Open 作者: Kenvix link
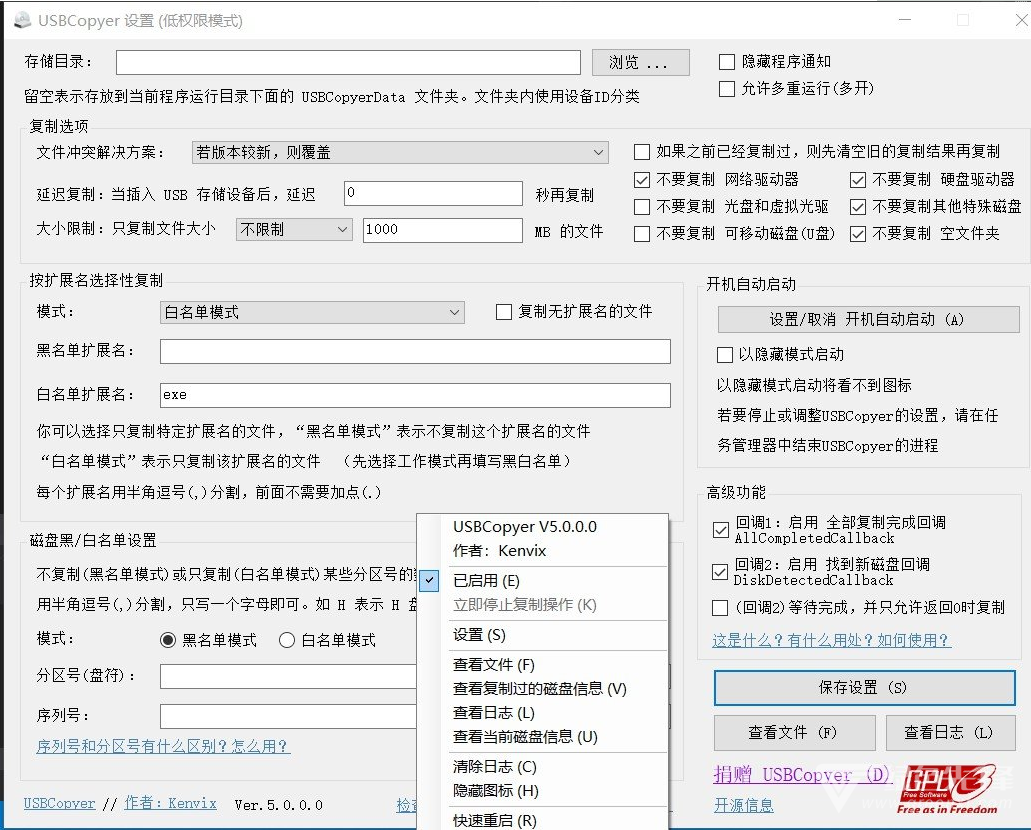The image size is (1031, 830). tap(170, 803)
